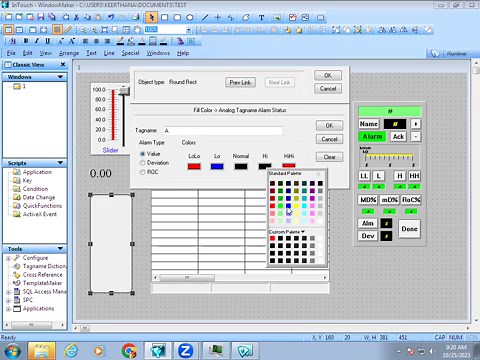Screen dimensions: 480x360
Task: Click the Print icon
Action: click(135, 17)
